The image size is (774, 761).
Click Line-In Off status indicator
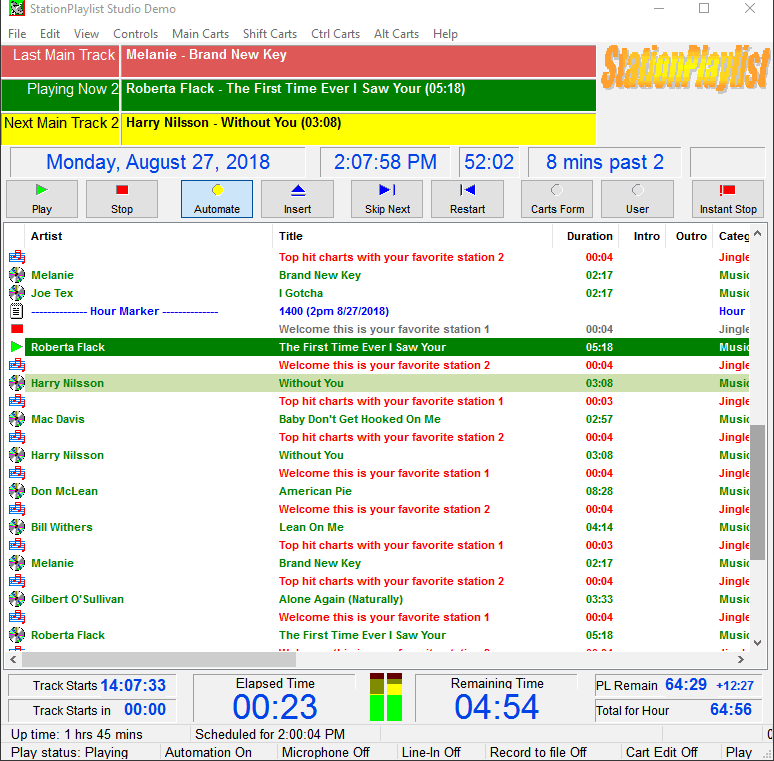click(431, 752)
